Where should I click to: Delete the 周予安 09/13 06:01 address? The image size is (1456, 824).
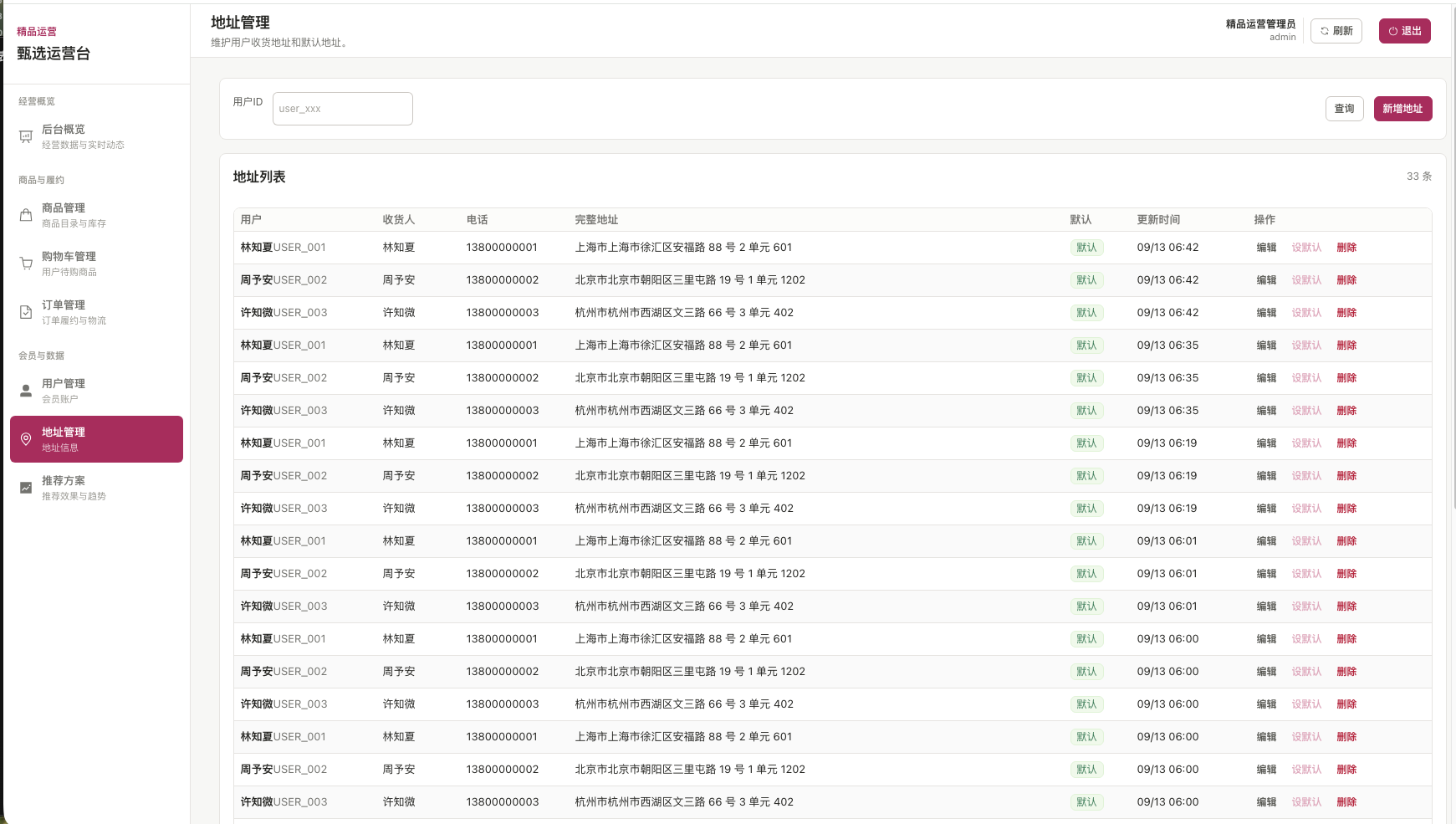[1346, 574]
